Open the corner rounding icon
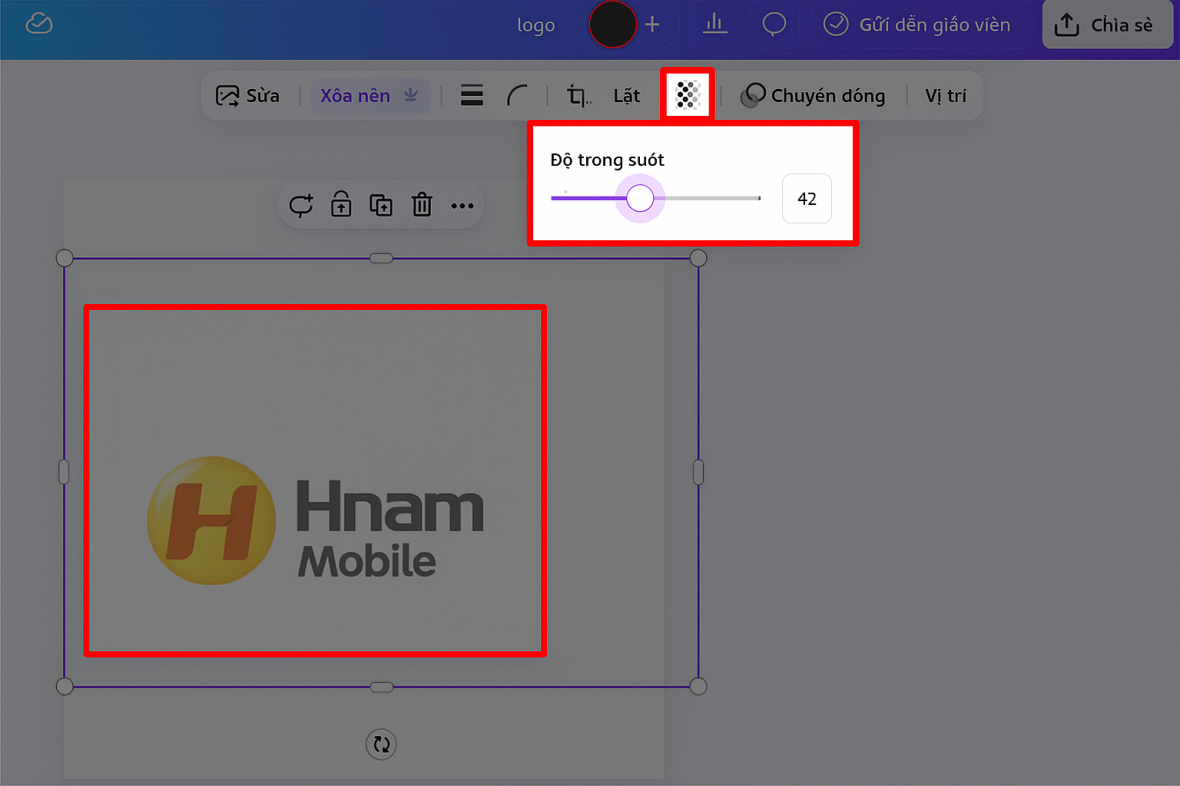Screen dimensions: 1180x786 click(x=517, y=96)
